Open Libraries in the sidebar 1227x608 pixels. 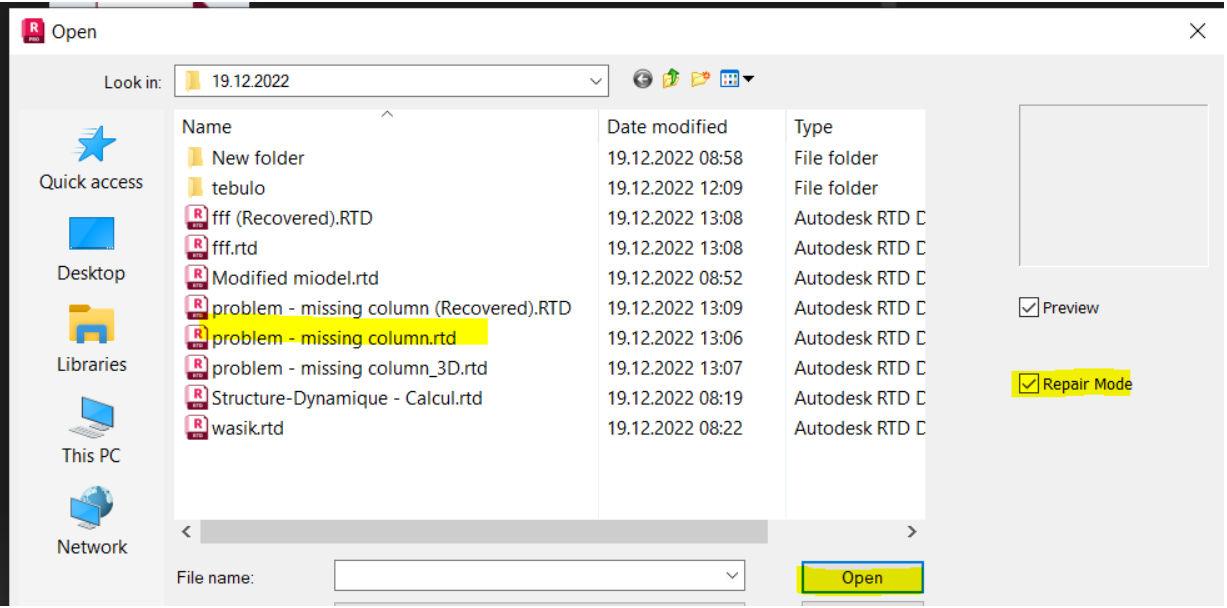90,345
